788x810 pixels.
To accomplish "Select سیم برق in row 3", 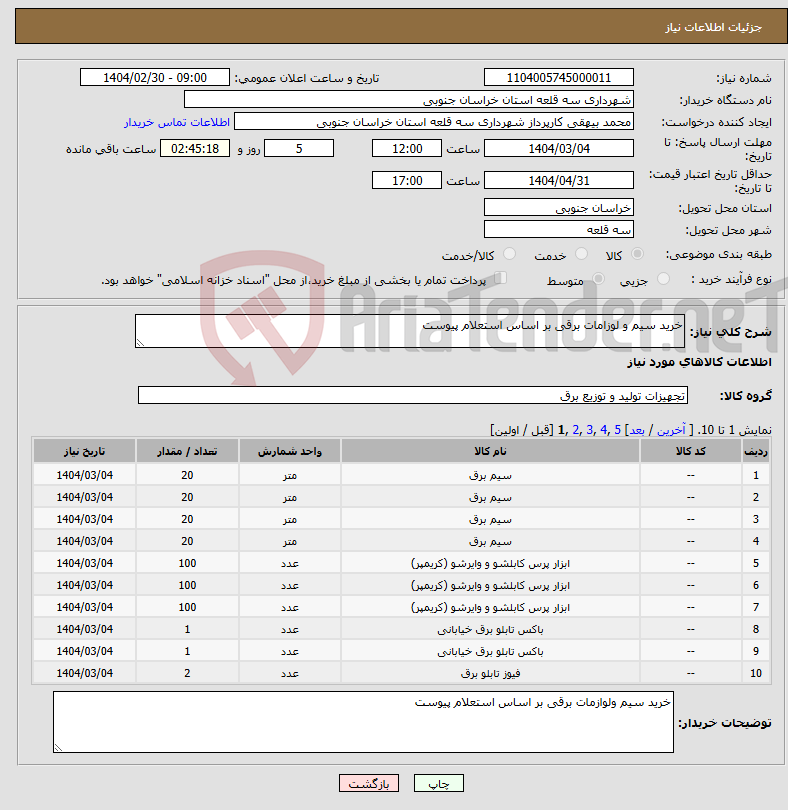I will click(490, 519).
